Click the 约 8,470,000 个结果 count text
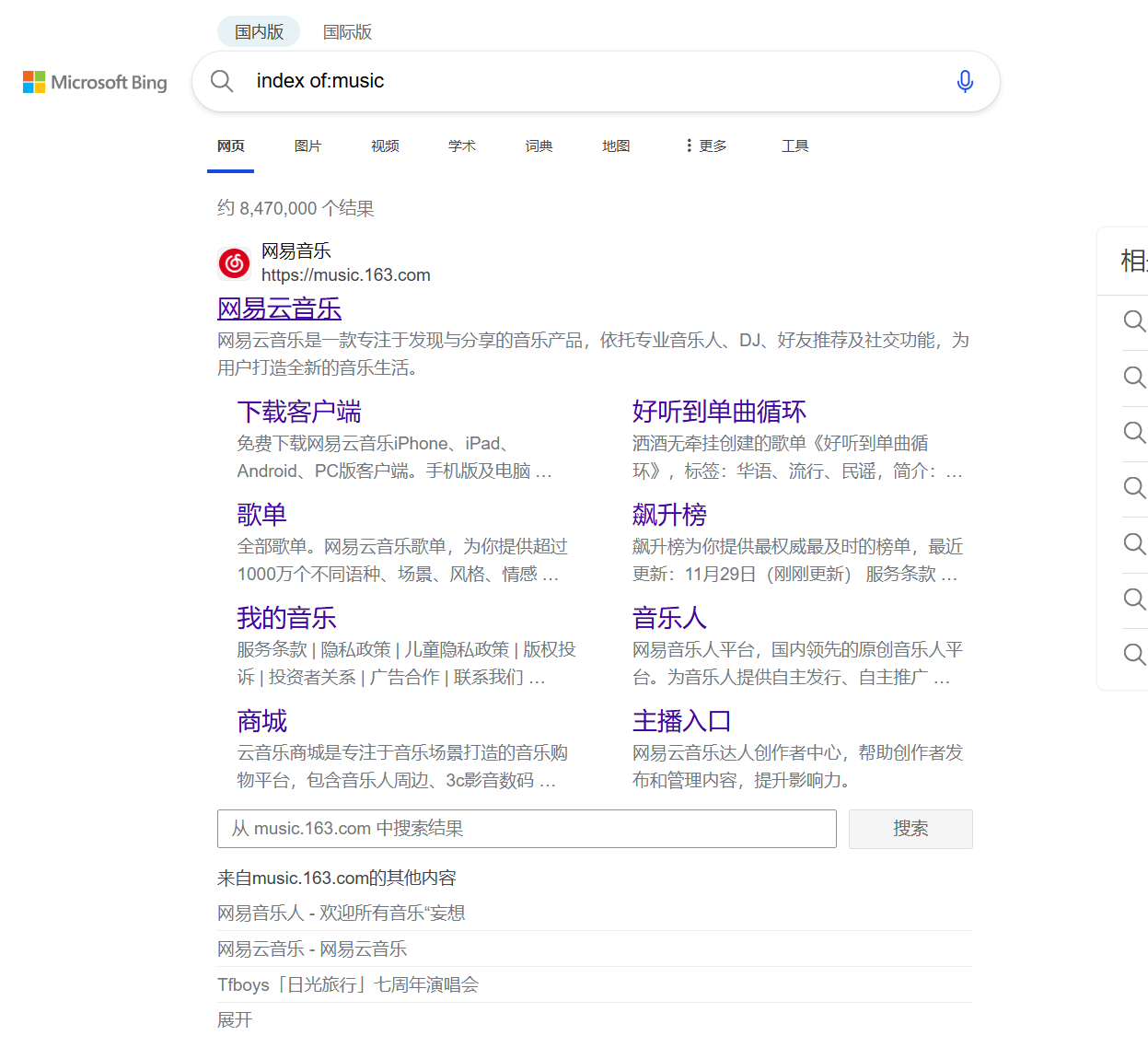 [296, 208]
